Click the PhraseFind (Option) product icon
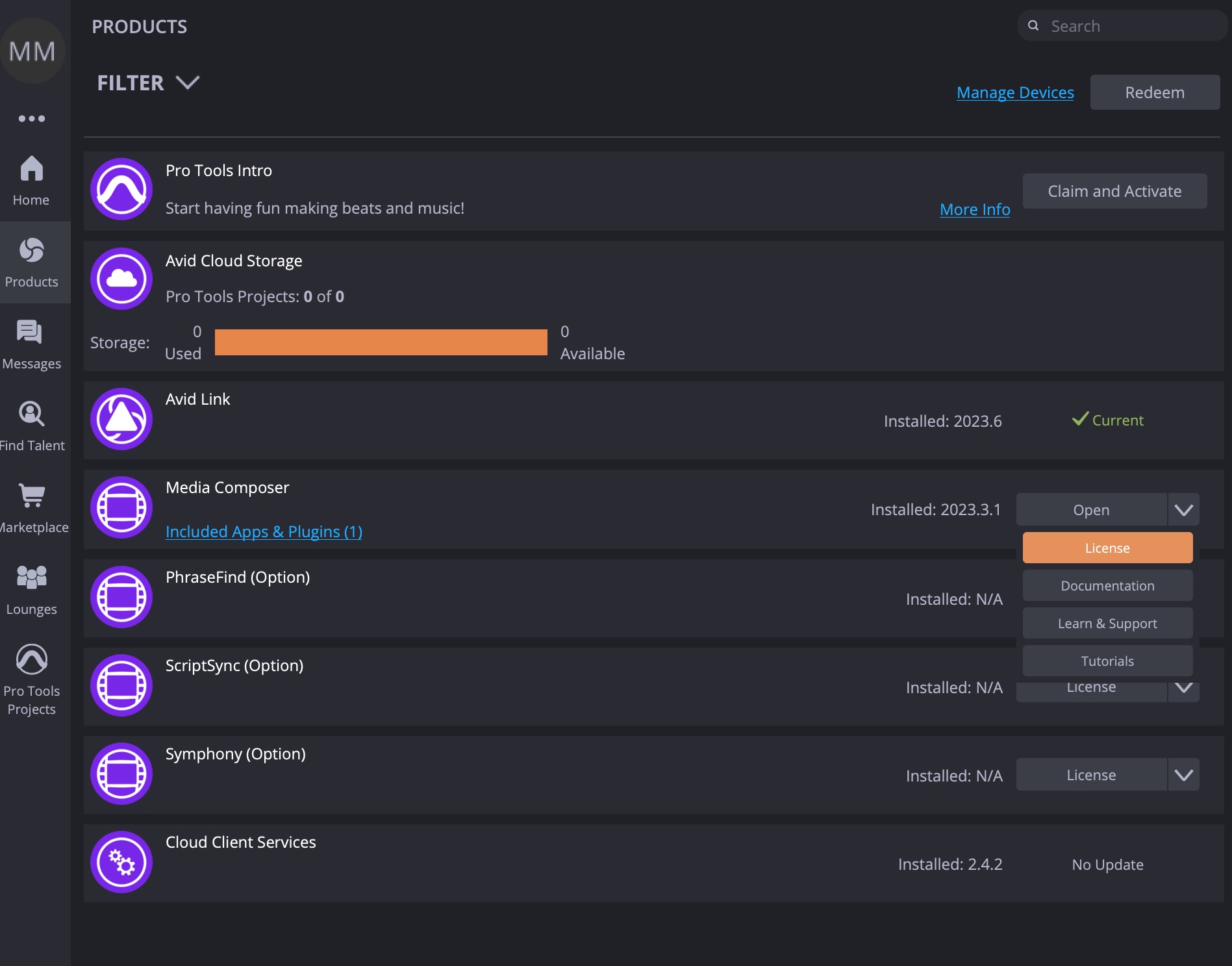This screenshot has height=966, width=1232. (121, 597)
